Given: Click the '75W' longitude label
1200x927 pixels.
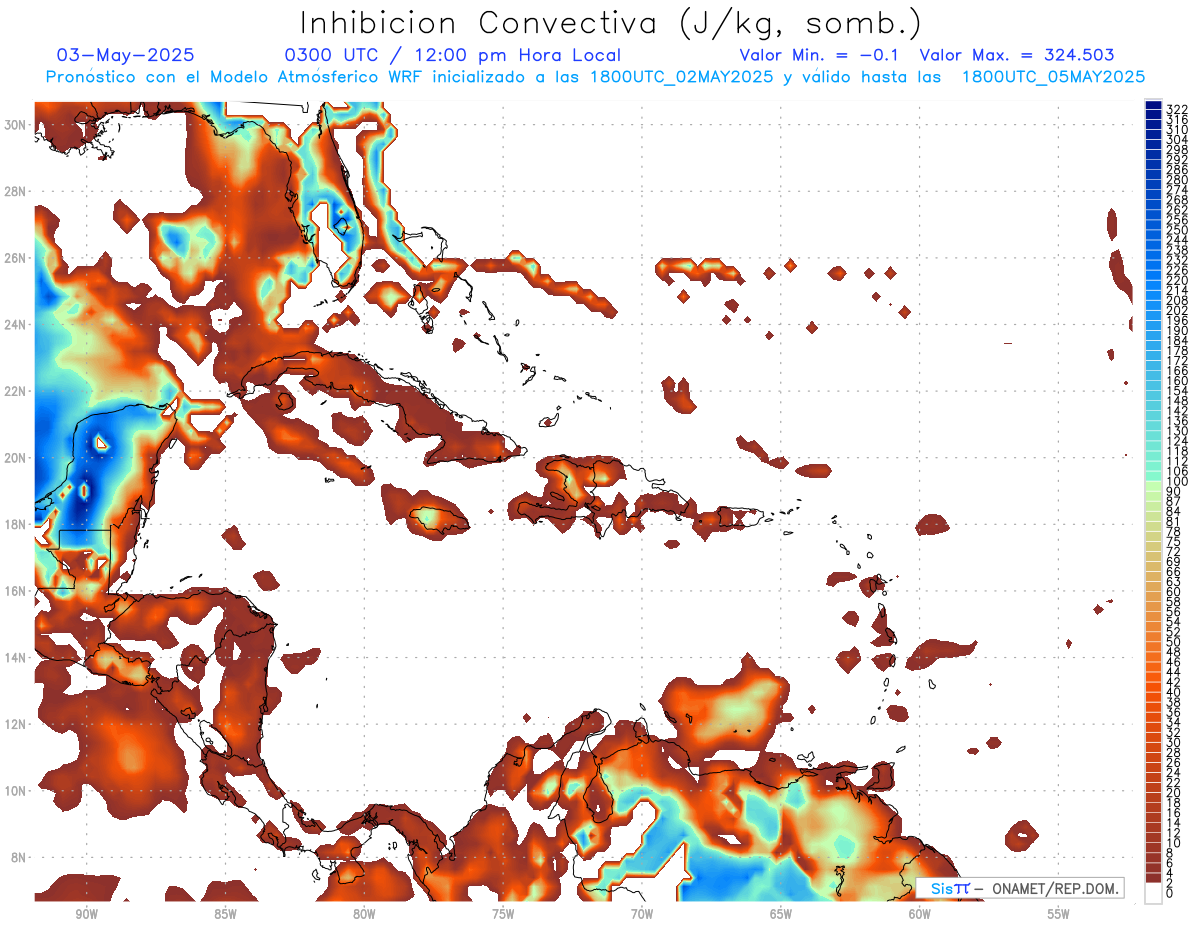Looking at the screenshot, I should point(503,914).
